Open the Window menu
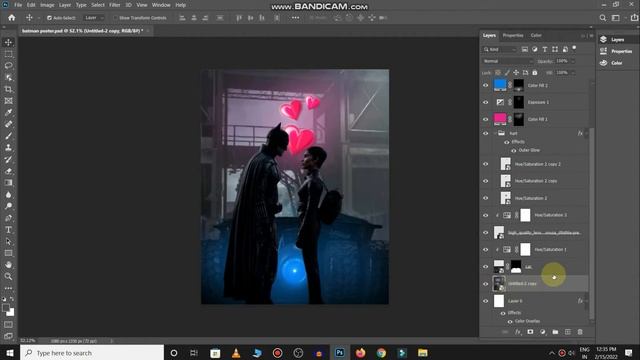Screen dimensions: 640x360 (161, 5)
